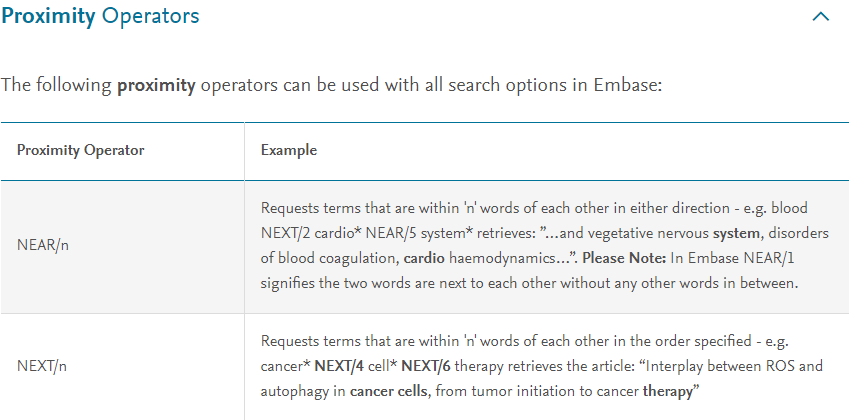
Task: Collapse the Proximity Operators section chevron
Action: 820,17
